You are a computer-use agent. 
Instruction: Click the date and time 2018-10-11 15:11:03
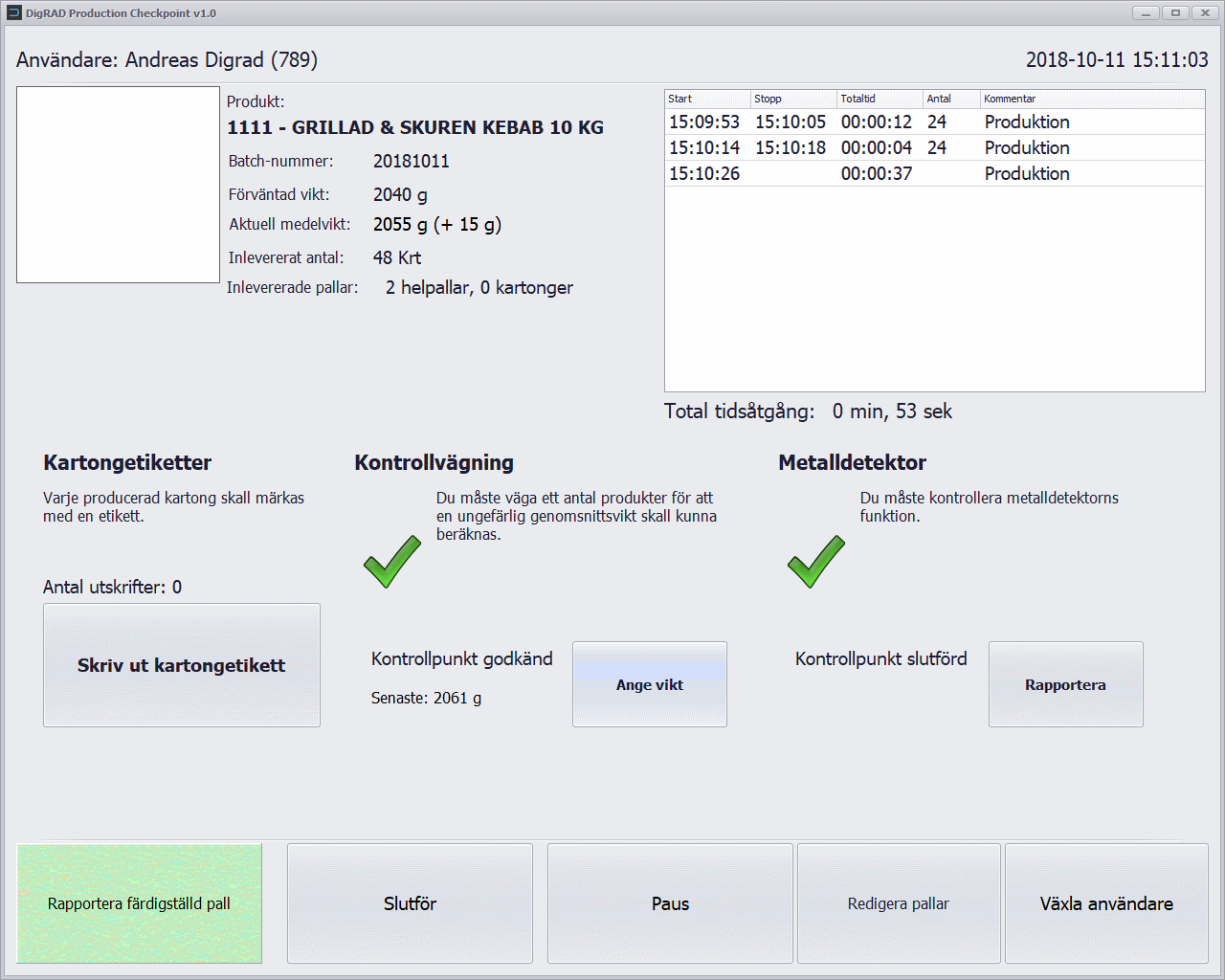[1117, 59]
